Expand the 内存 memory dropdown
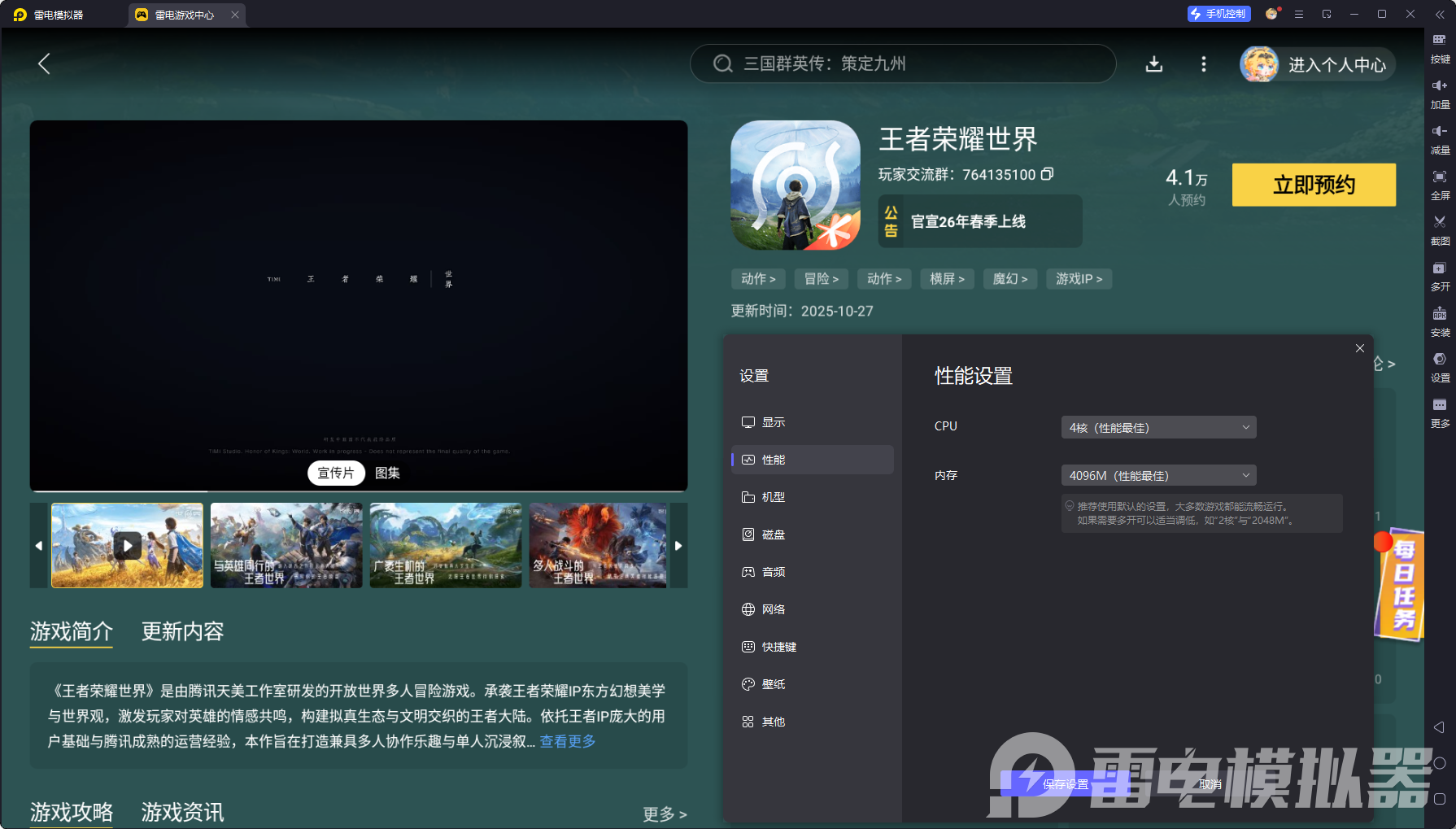 pos(1158,476)
